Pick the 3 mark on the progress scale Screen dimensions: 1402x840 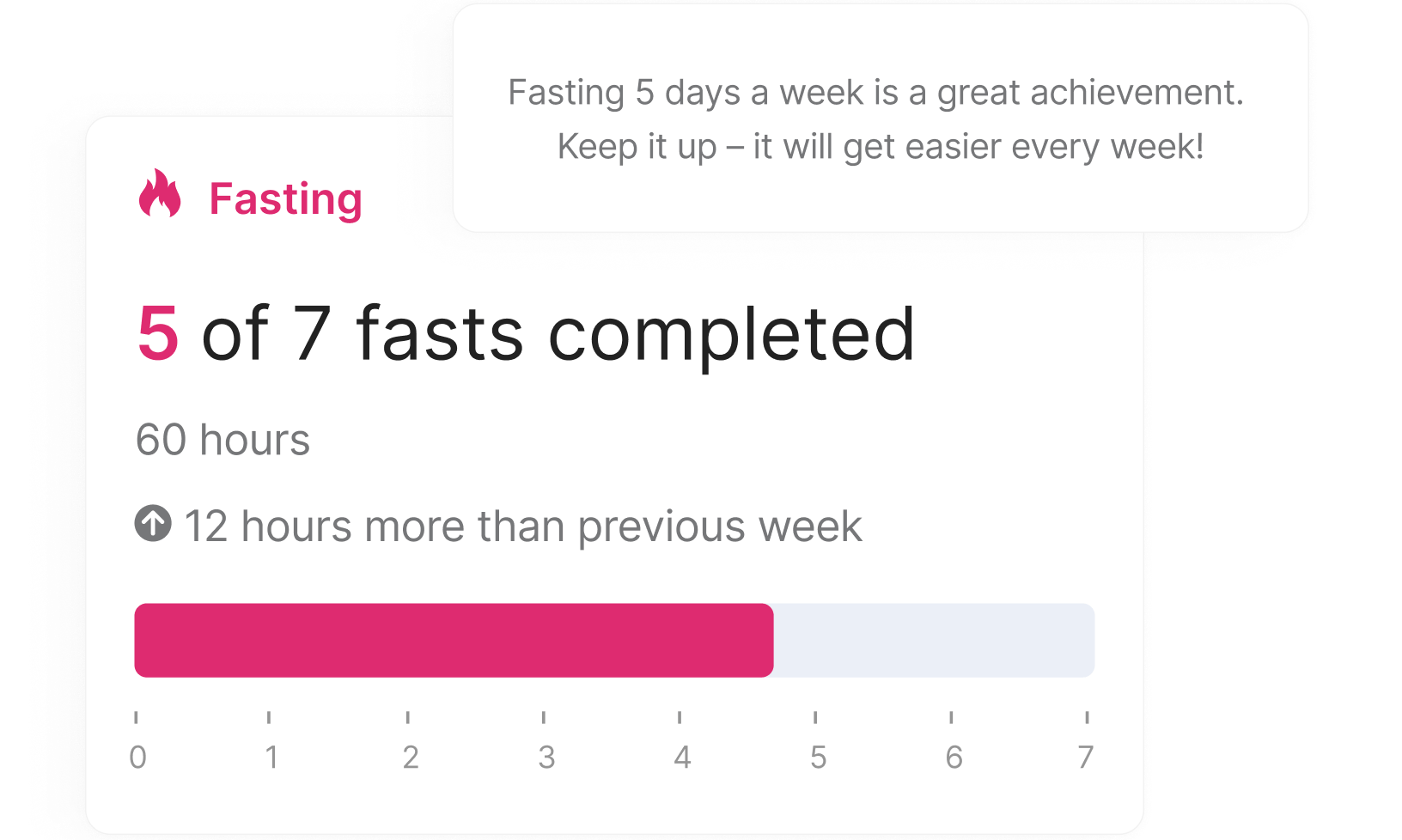(x=546, y=757)
